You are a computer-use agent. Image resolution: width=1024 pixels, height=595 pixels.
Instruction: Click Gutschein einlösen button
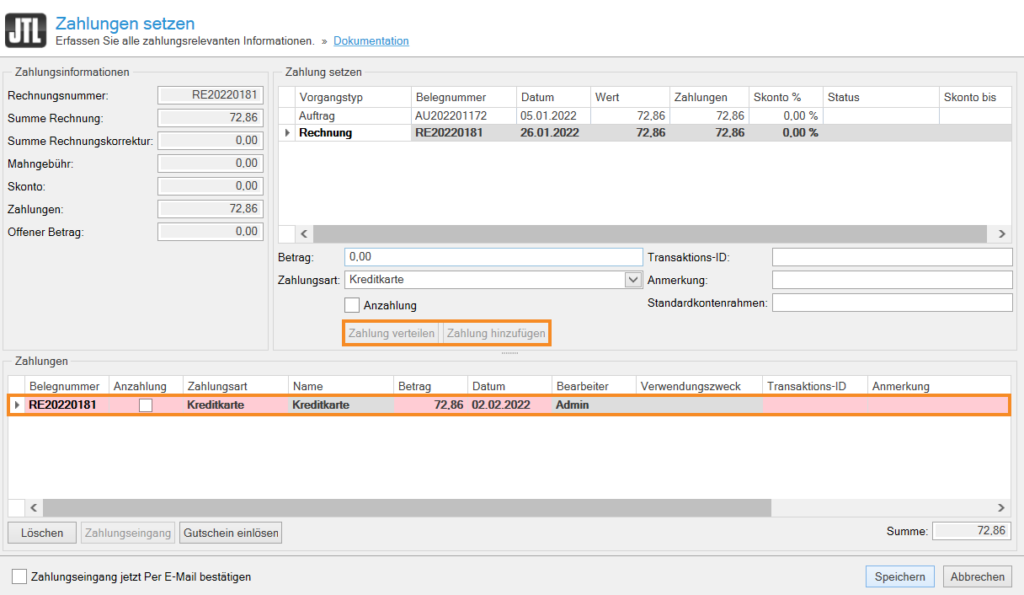point(231,533)
